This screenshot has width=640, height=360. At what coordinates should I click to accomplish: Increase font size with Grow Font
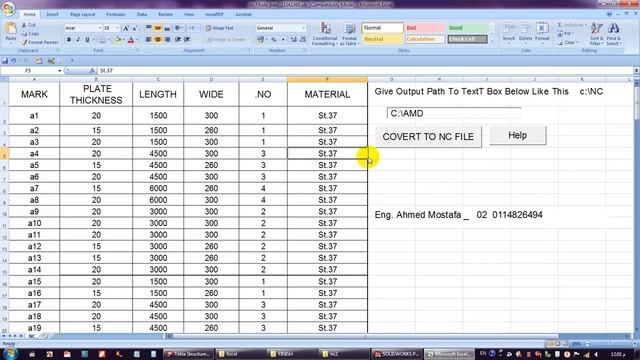(x=126, y=28)
